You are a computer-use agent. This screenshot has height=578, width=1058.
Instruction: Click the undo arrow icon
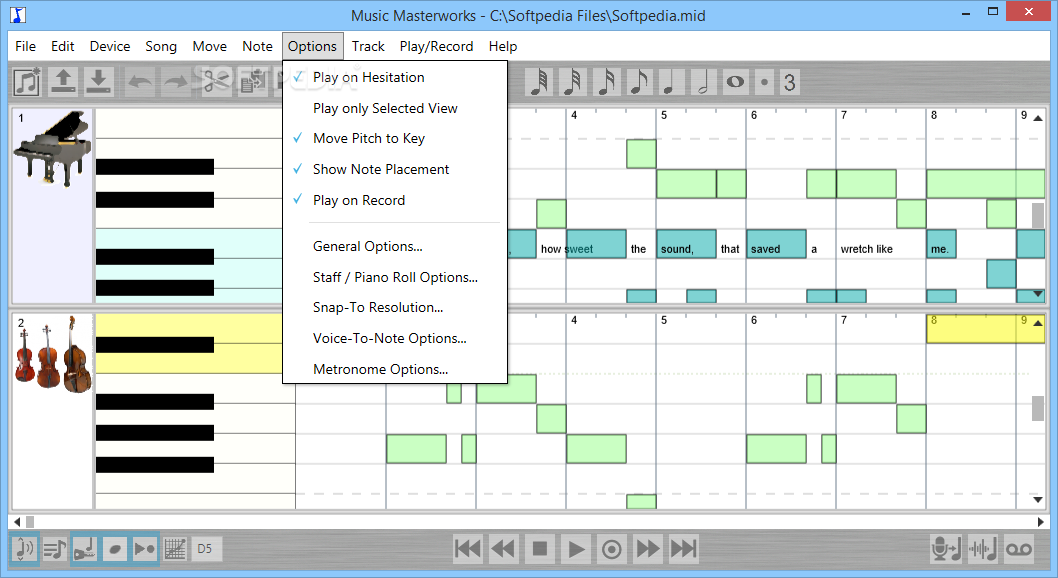[x=140, y=82]
